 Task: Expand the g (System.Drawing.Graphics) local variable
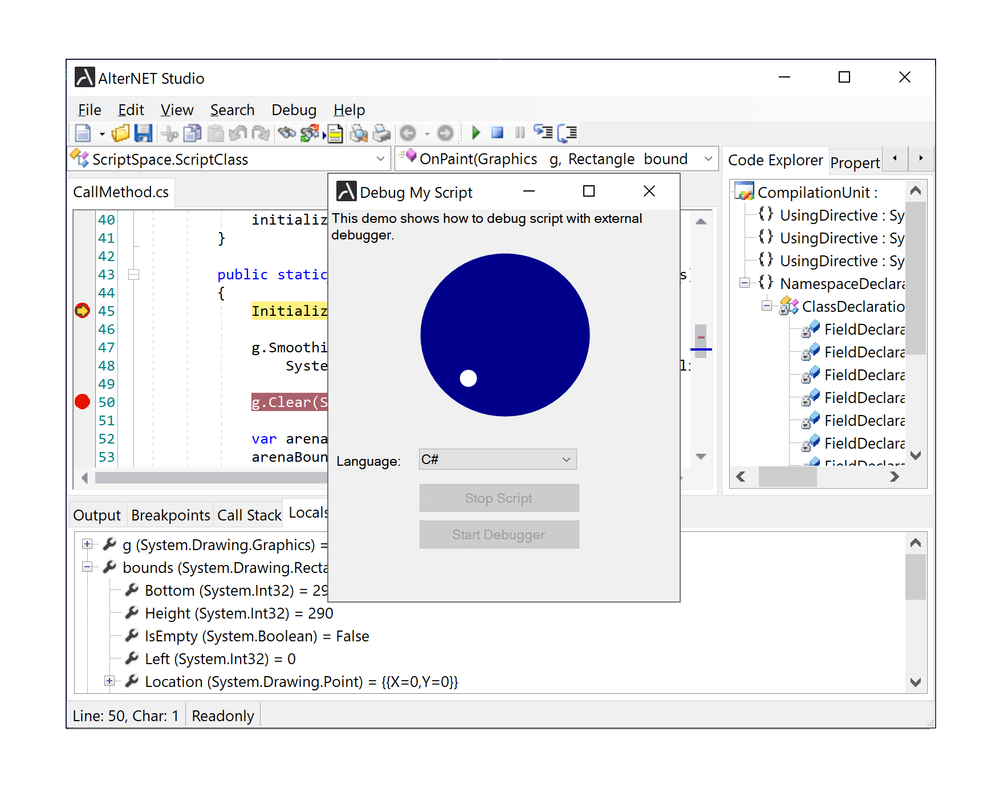click(87, 544)
